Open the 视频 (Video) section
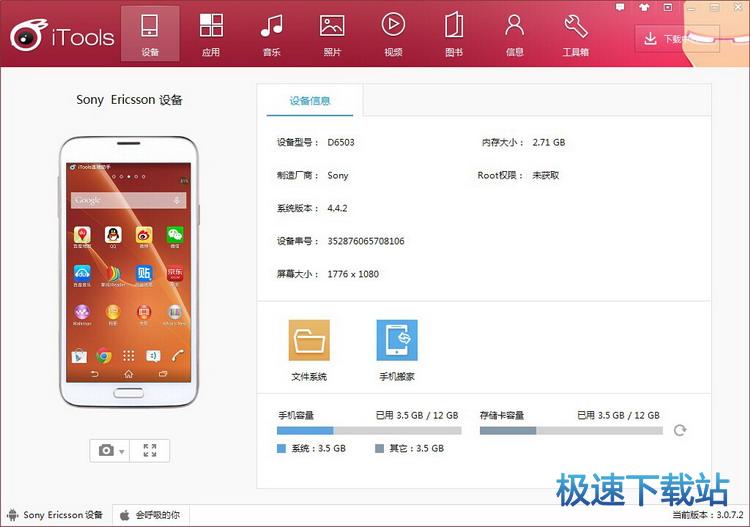Viewport: 750px width, 527px height. (x=393, y=34)
